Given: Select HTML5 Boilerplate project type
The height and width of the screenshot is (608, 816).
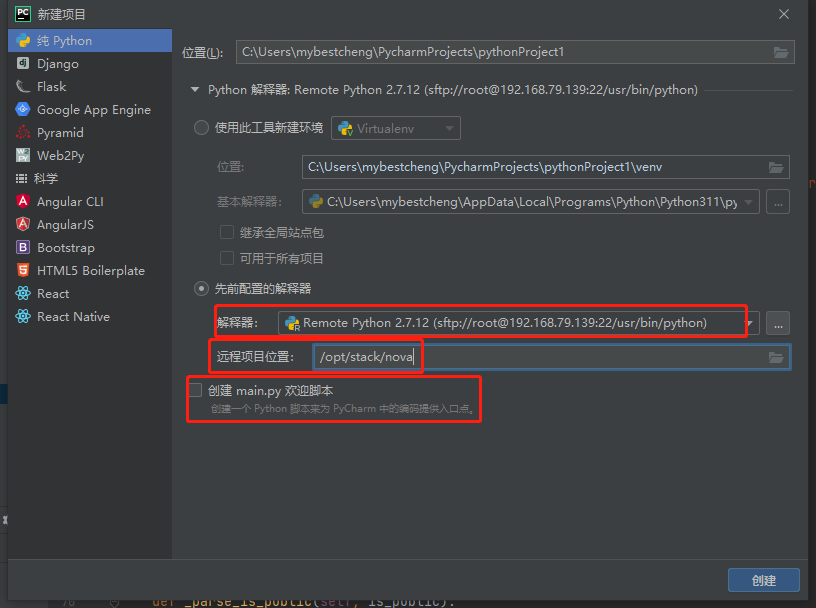Looking at the screenshot, I should coord(90,270).
